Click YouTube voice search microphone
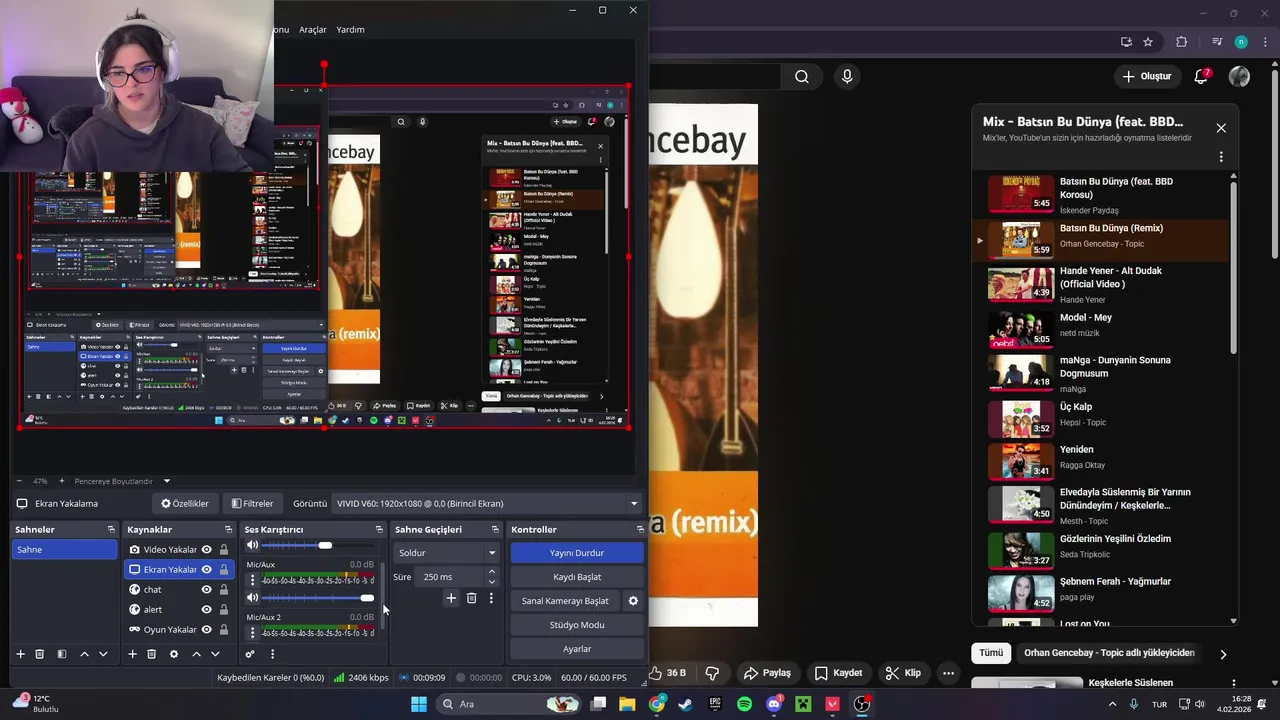This screenshot has width=1280, height=720. point(848,76)
